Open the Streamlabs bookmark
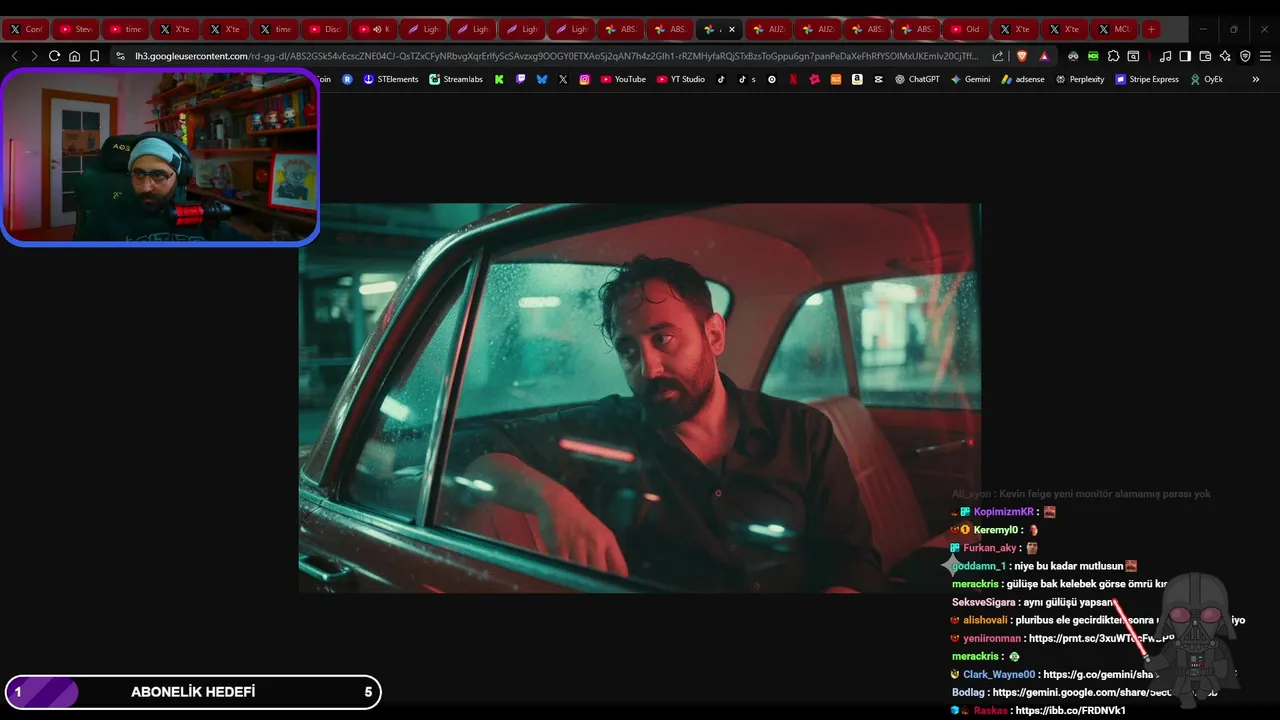 point(455,79)
